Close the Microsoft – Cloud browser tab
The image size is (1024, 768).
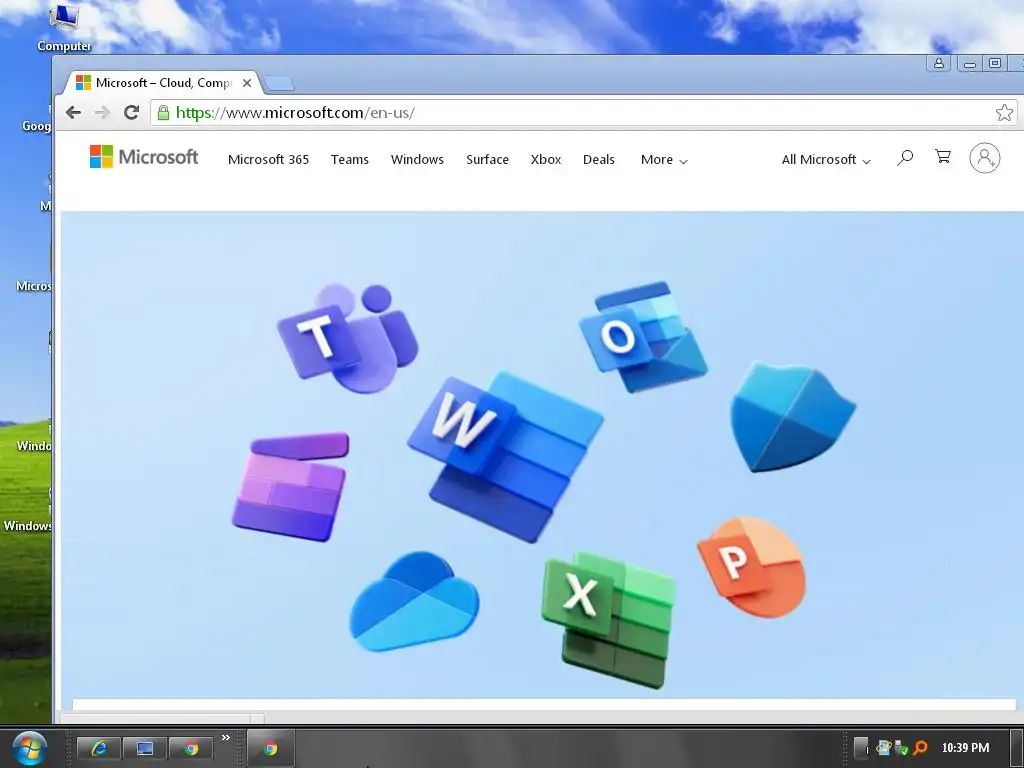click(x=247, y=83)
